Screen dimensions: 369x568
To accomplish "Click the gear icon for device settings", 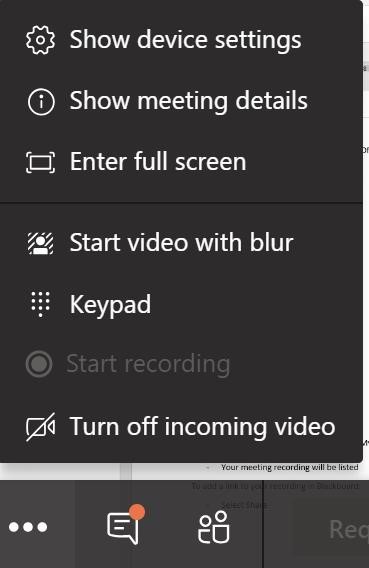I will tap(40, 40).
